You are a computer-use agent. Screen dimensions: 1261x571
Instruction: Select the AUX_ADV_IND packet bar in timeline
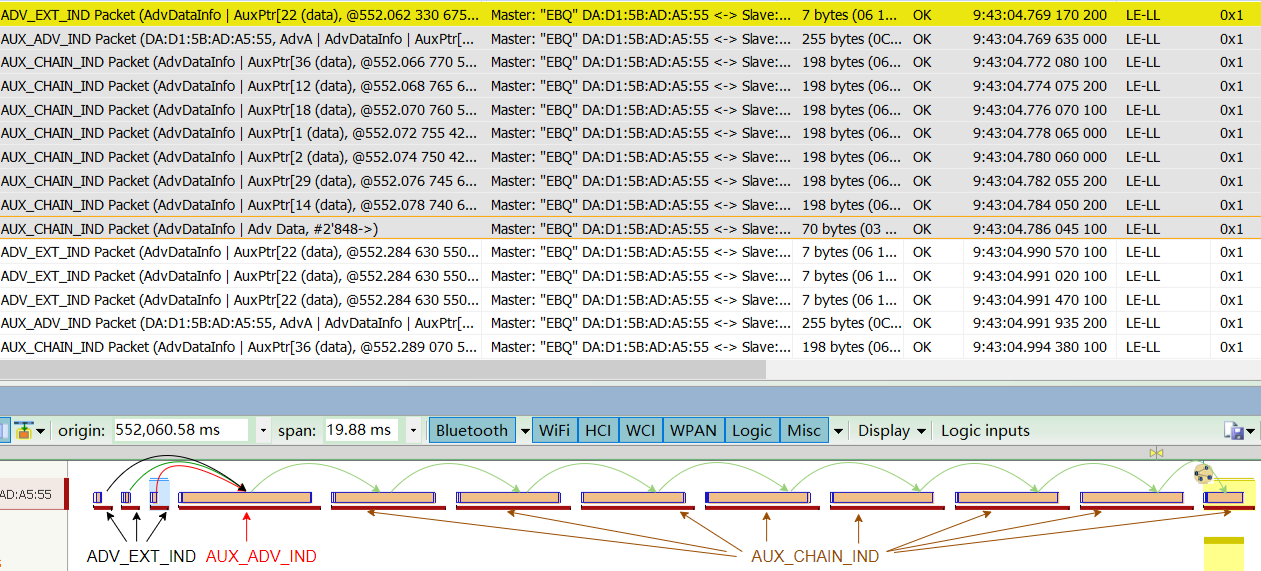(x=245, y=497)
